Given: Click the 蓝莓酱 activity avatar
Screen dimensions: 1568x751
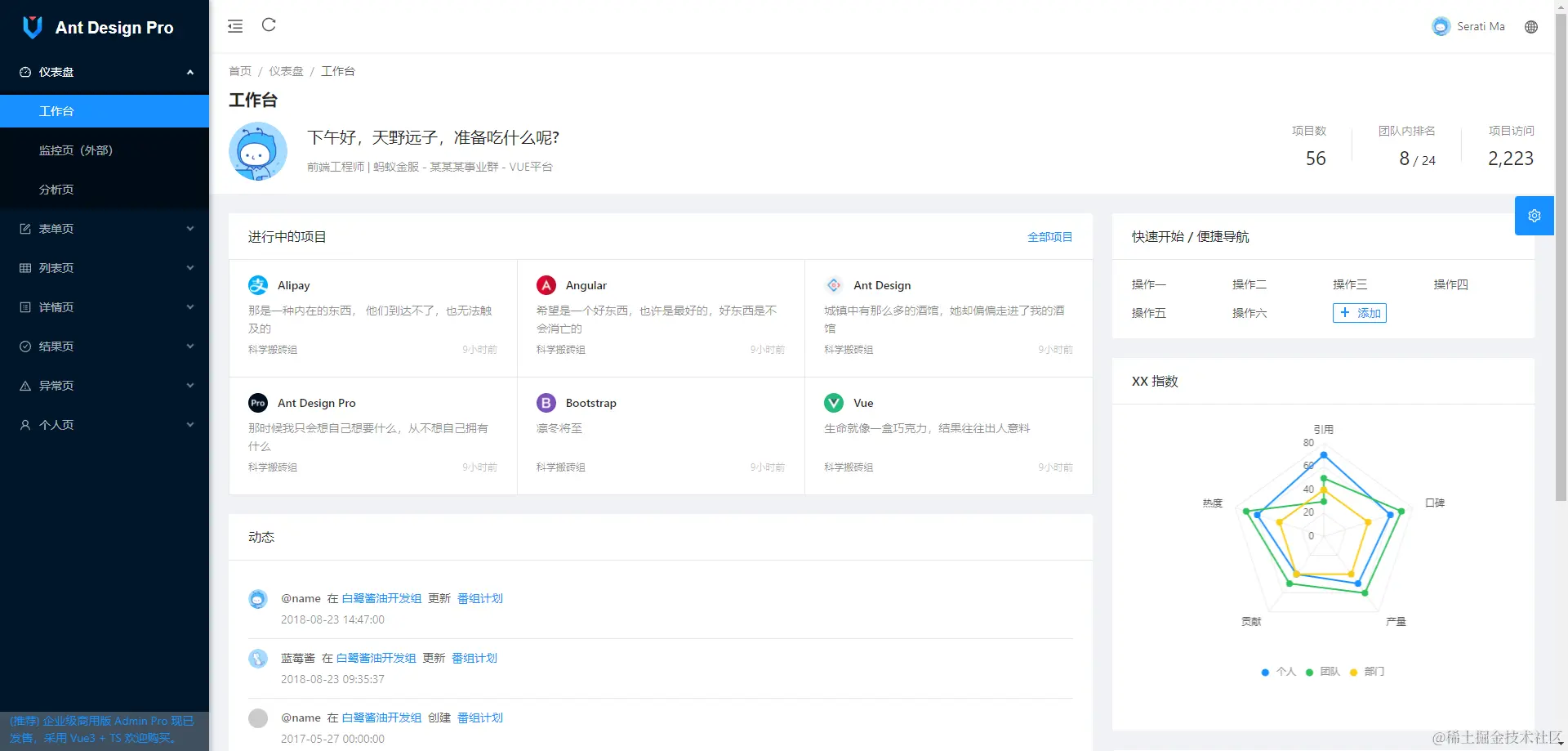Looking at the screenshot, I should (258, 659).
